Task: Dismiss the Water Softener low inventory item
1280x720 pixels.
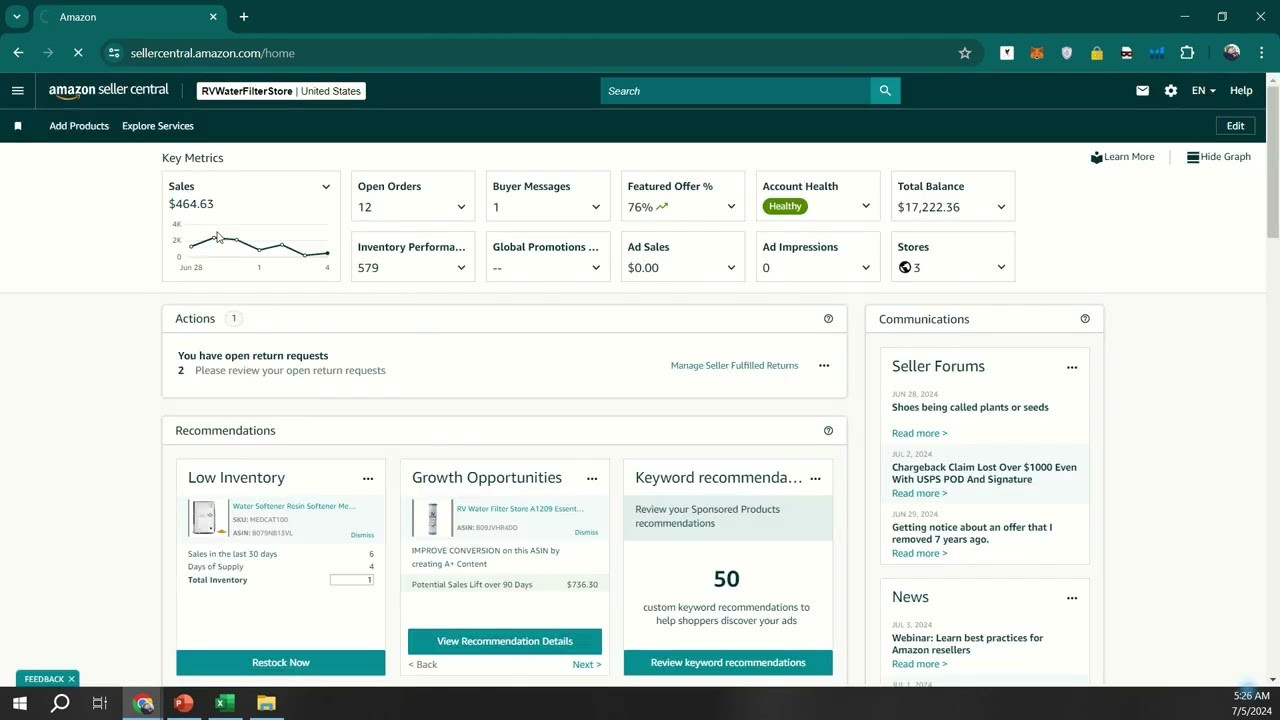Action: [362, 535]
